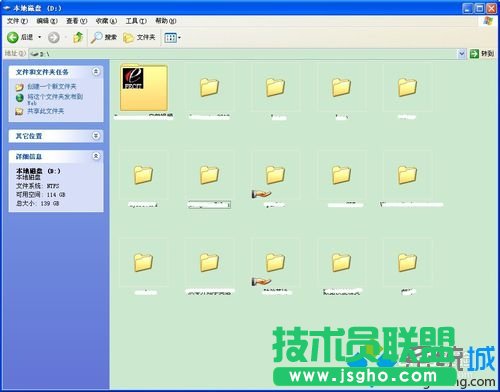Expand the address bar dropdown list
Screen dimensions: 500x392
tap(462, 54)
